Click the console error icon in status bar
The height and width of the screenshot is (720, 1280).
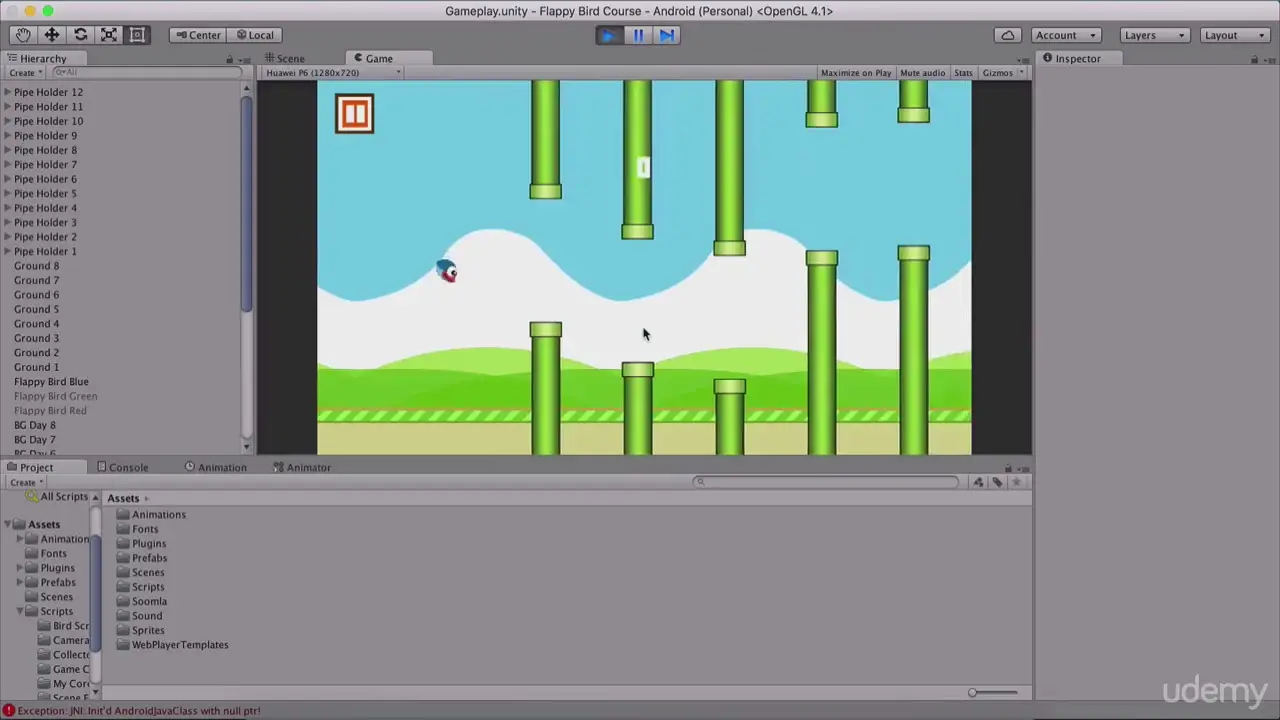click(x=8, y=711)
